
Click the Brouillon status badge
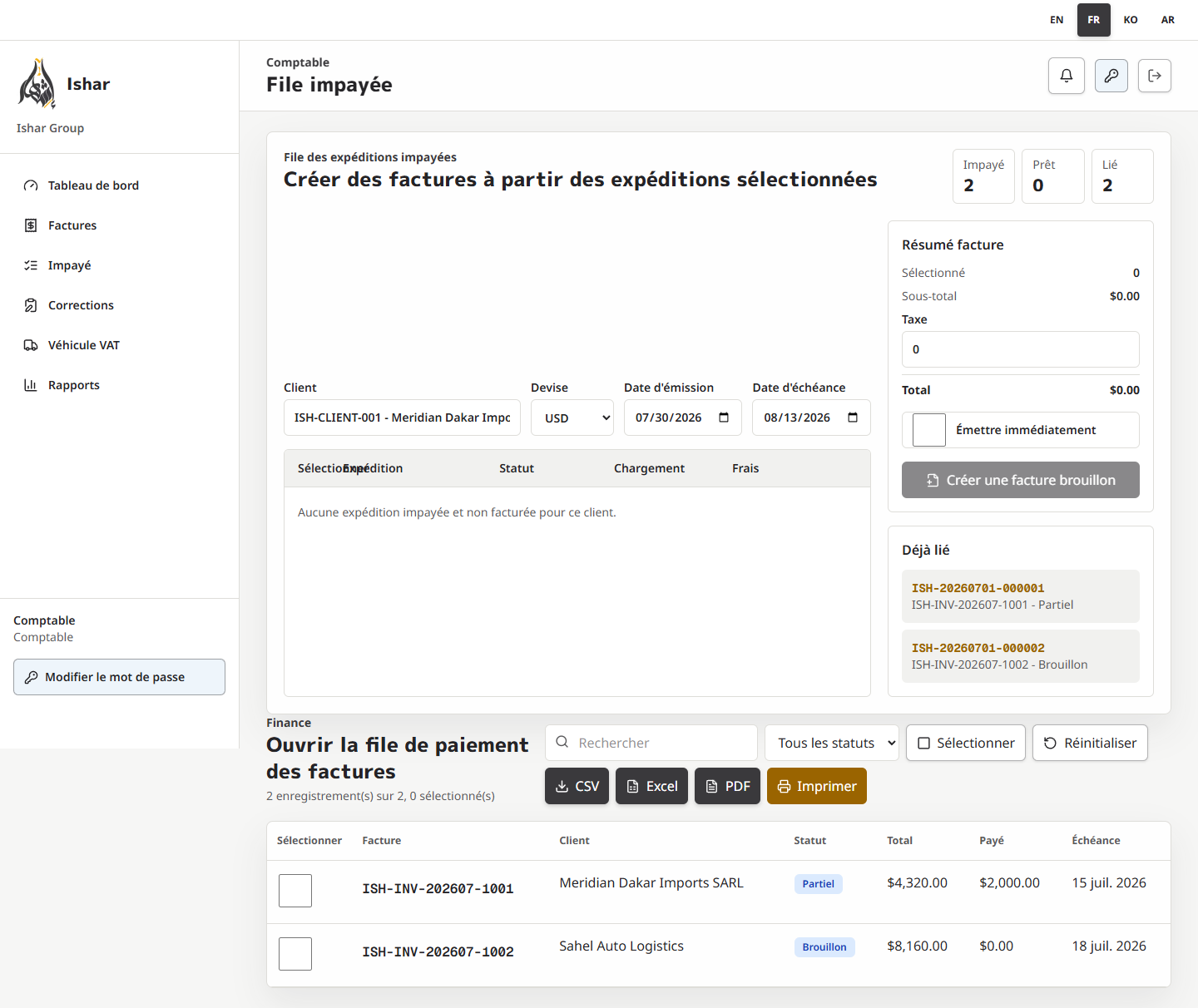tap(824, 947)
